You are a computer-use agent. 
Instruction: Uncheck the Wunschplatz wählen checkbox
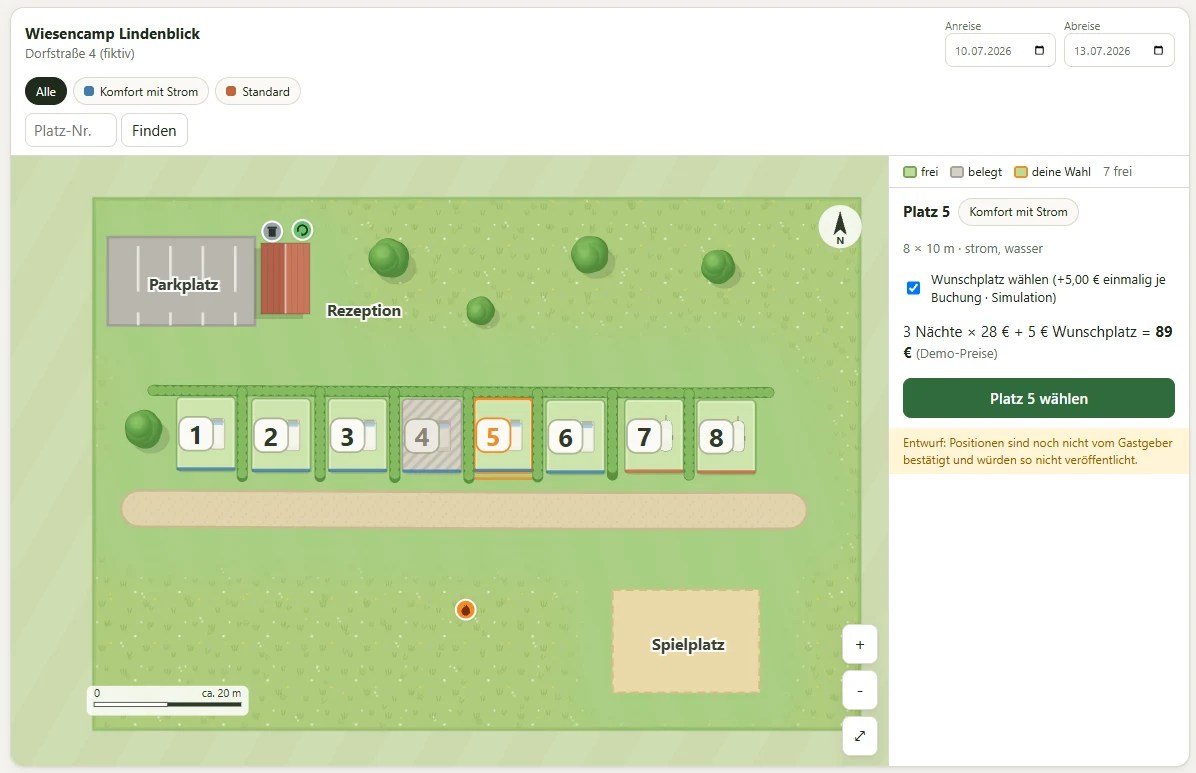[913, 288]
